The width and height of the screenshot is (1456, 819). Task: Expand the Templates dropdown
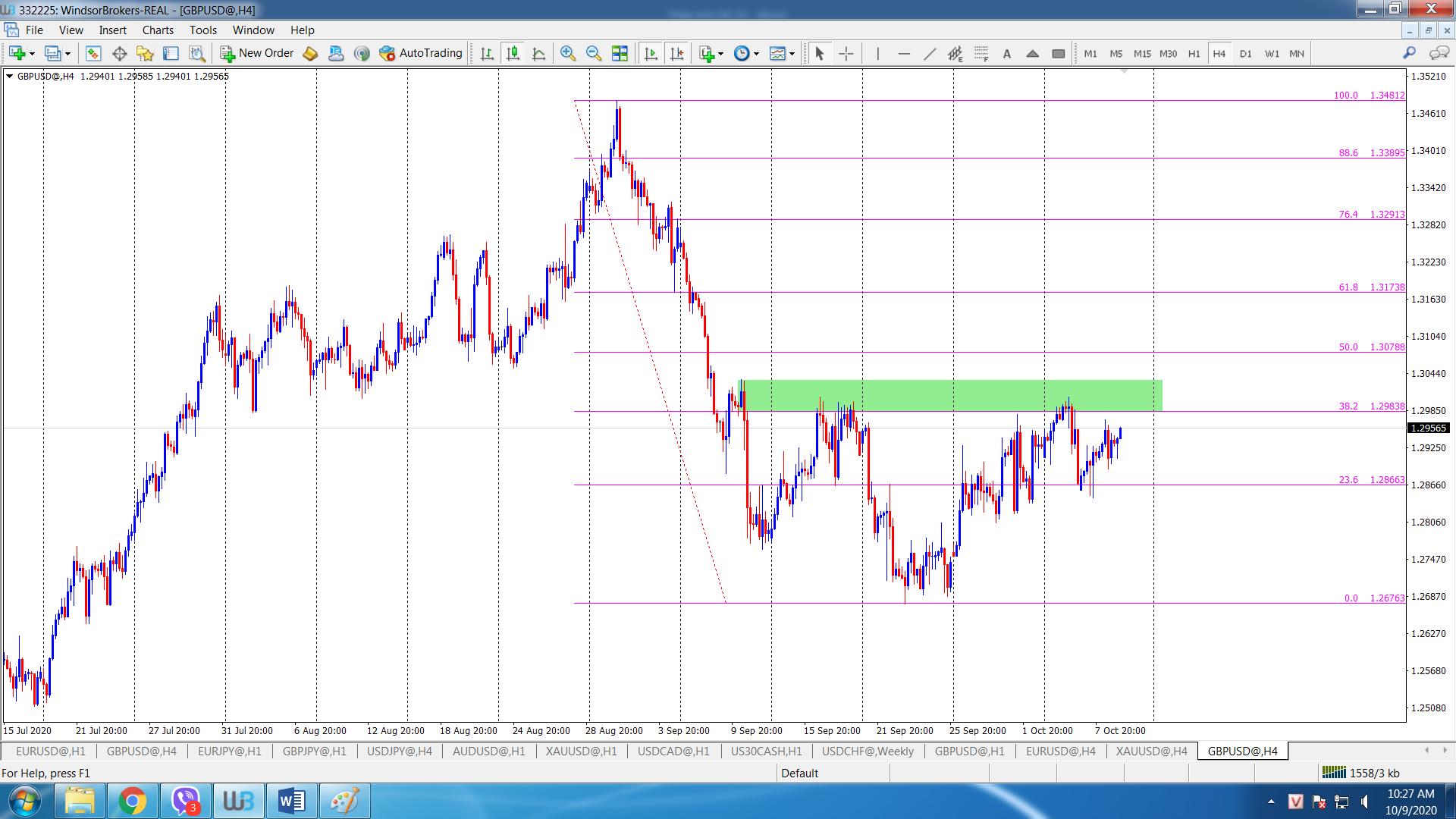[x=792, y=53]
